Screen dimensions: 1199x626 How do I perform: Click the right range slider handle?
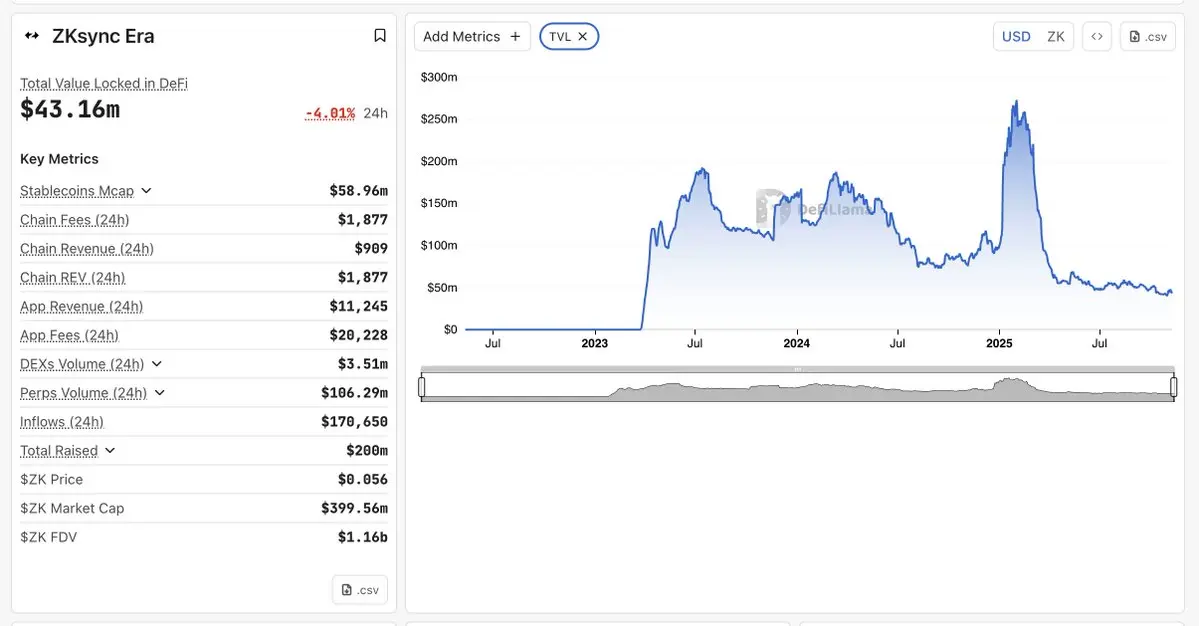(x=1173, y=387)
